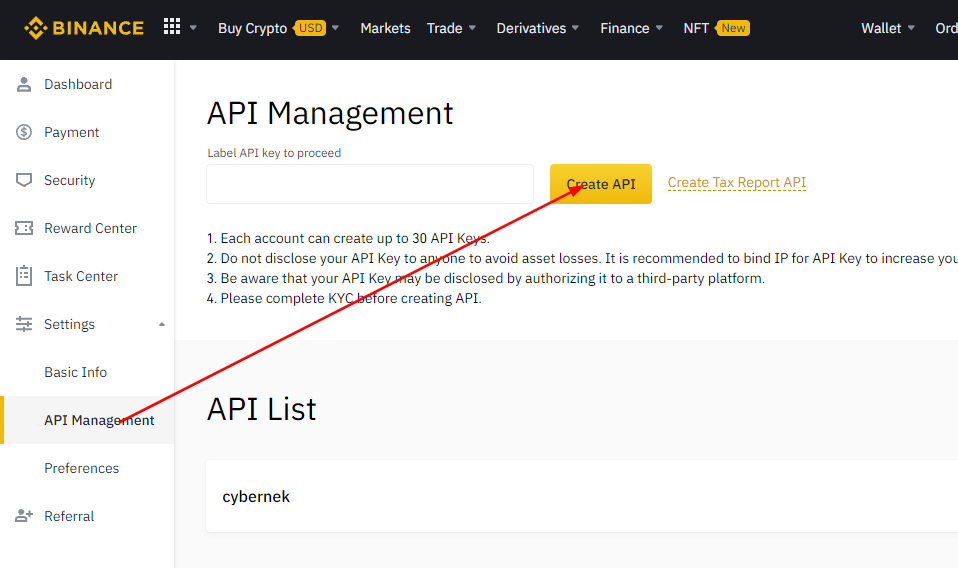
Task: Click the Security shield icon
Action: pyautogui.click(x=24, y=180)
